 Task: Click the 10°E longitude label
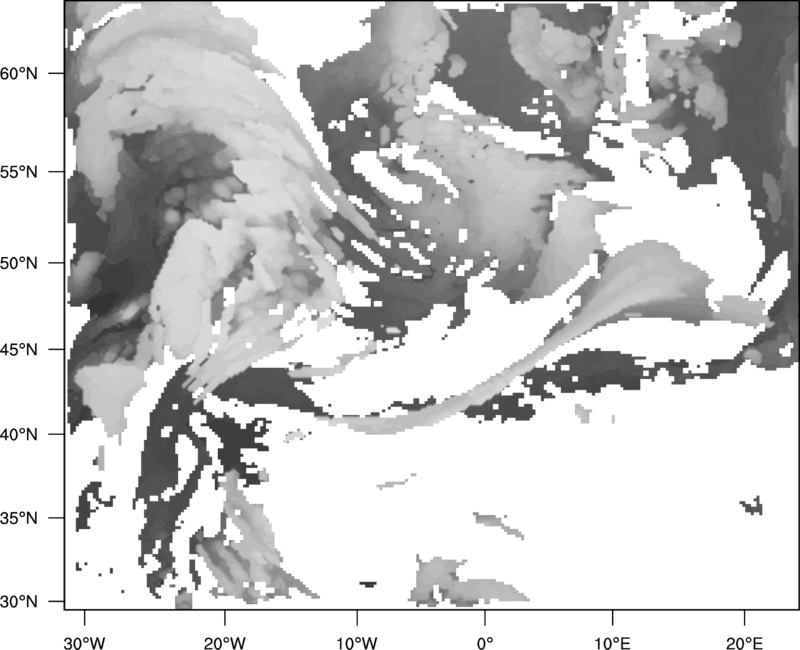pyautogui.click(x=611, y=643)
